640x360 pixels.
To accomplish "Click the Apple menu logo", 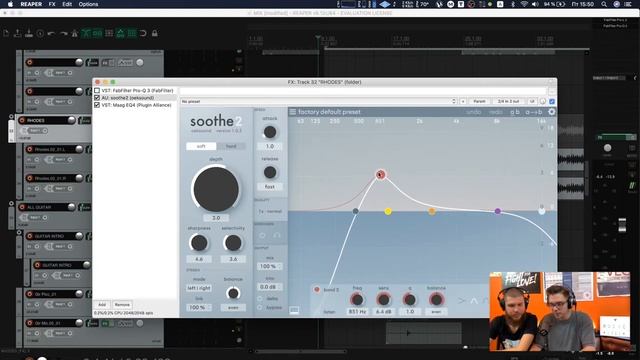I will tap(10, 4).
